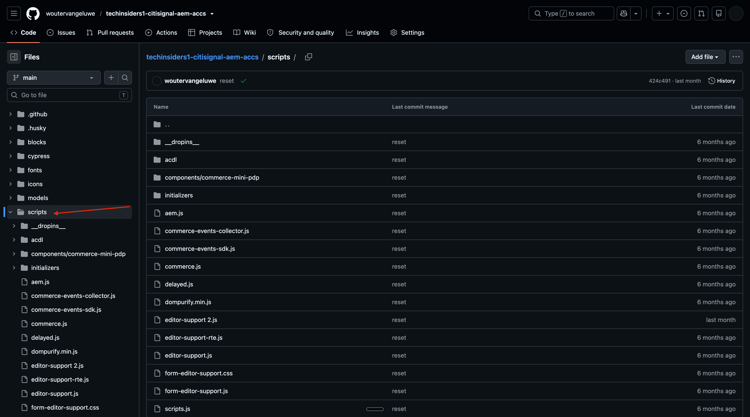The width and height of the screenshot is (750, 417).
Task: Click folder icon of initializers row
Action: [x=157, y=195]
